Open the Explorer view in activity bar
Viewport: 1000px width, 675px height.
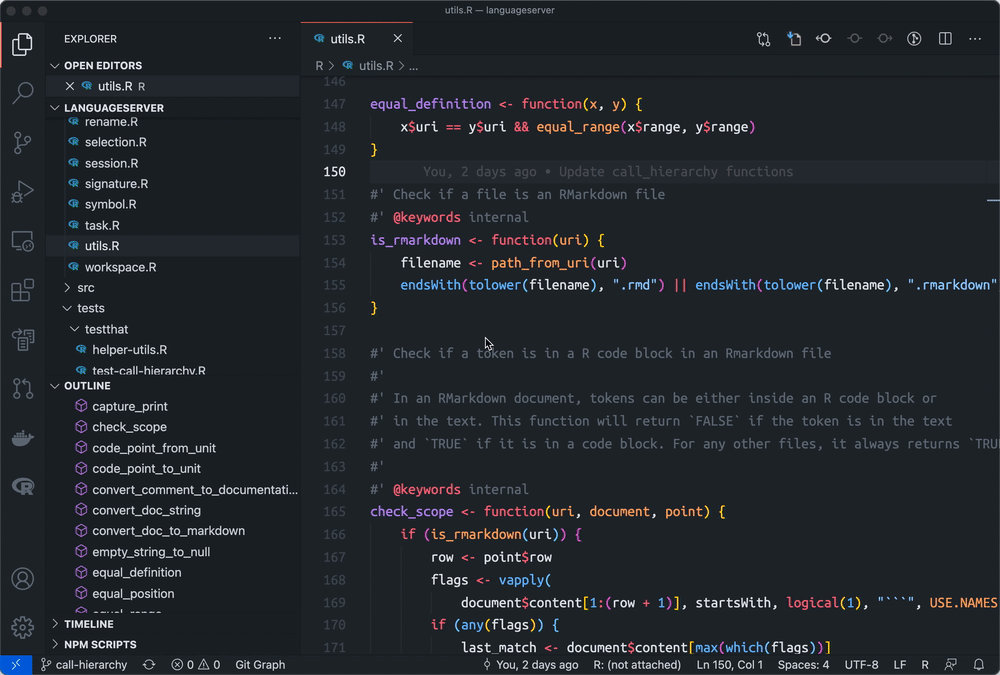pyautogui.click(x=22, y=44)
